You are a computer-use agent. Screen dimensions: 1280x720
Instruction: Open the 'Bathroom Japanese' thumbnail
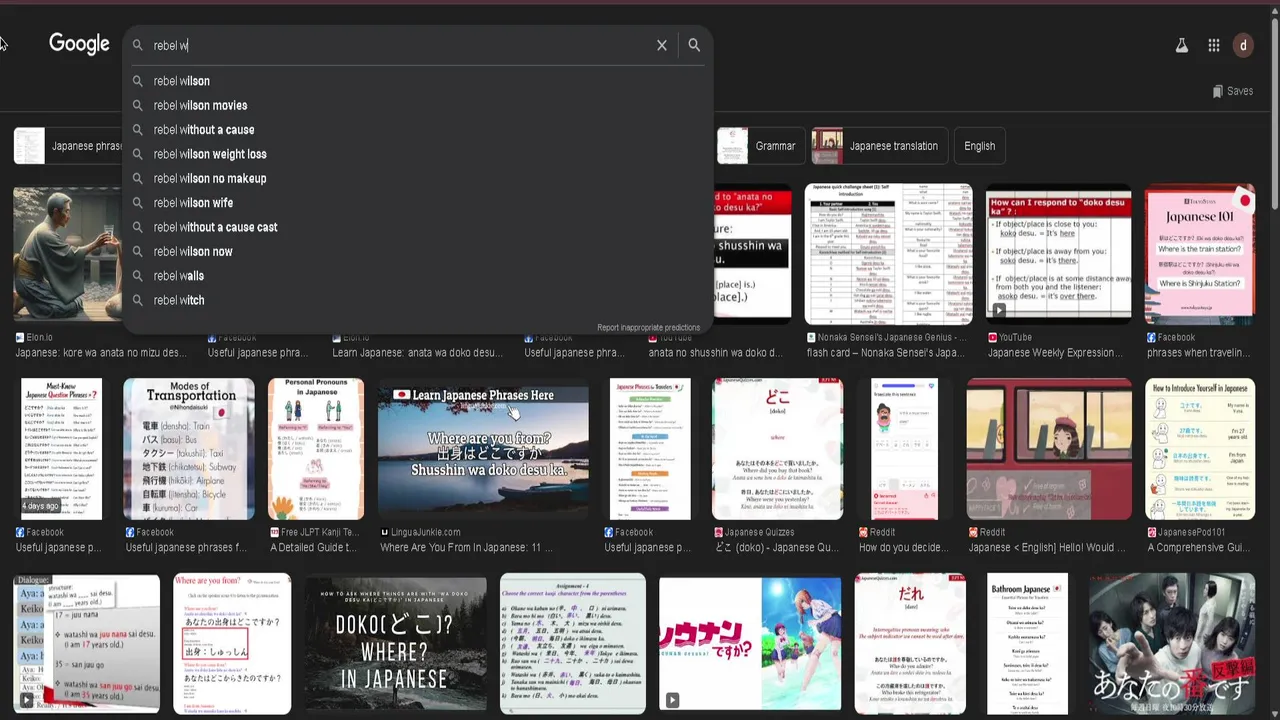1027,644
